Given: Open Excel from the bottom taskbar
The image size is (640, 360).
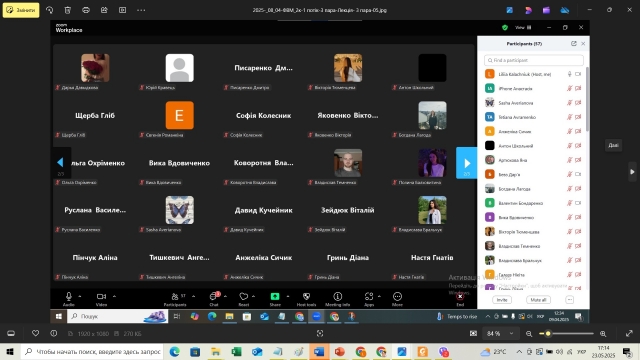Looking at the screenshot, I should point(236,351).
